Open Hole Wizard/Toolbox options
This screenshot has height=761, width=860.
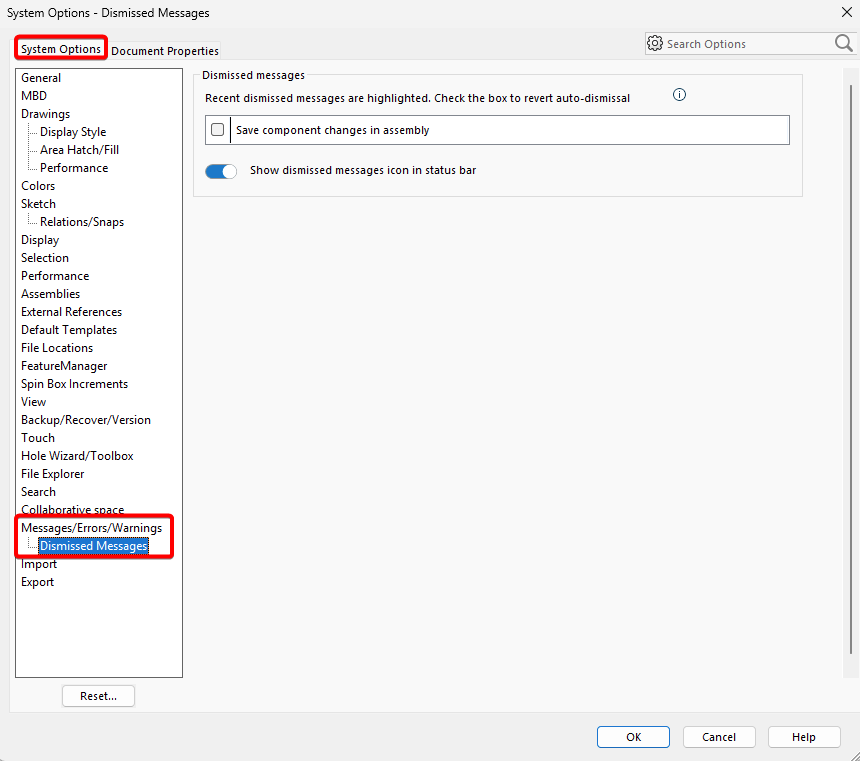coord(77,456)
